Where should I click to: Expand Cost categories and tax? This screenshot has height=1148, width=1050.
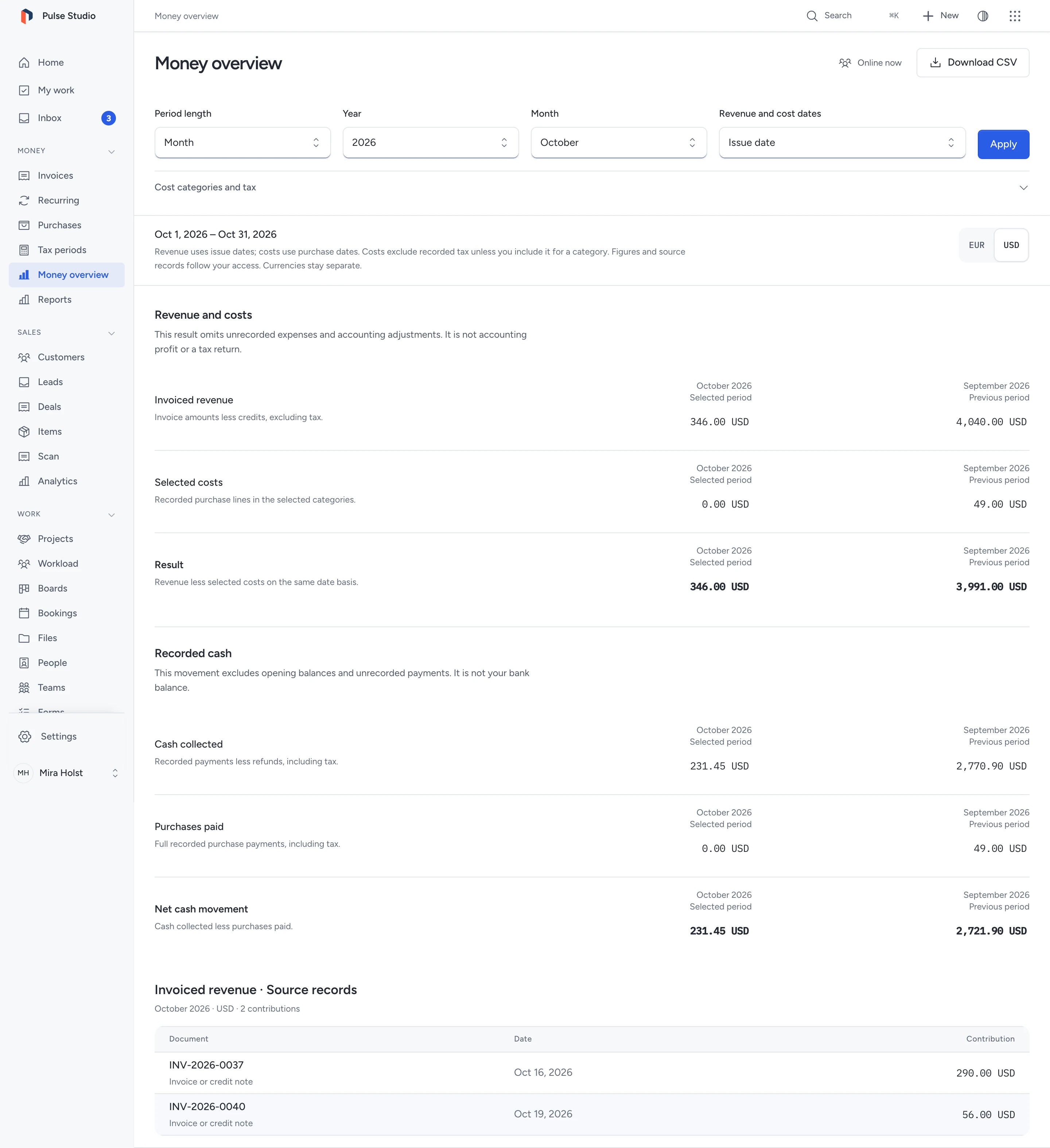tap(592, 187)
